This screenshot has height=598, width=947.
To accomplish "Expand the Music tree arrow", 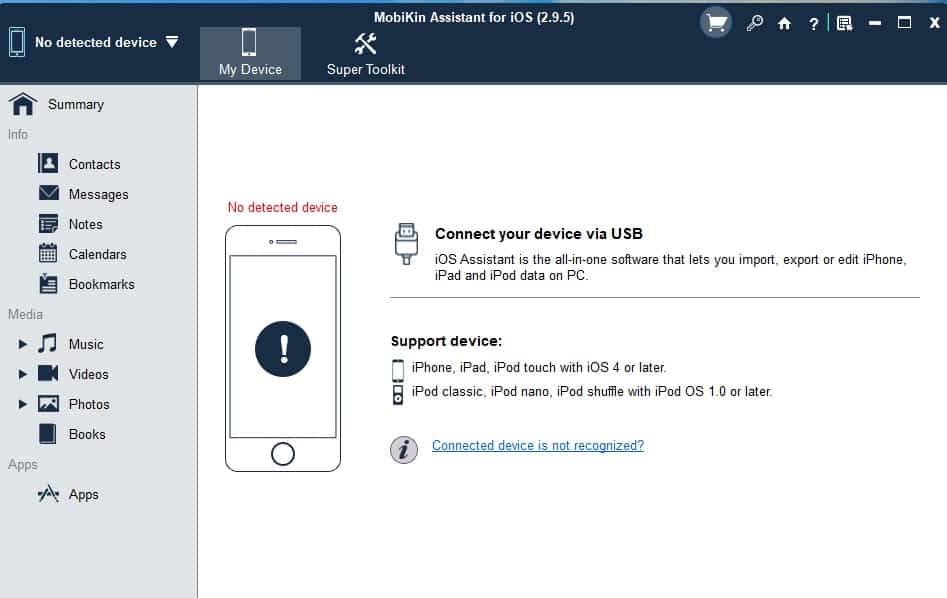I will pos(23,344).
